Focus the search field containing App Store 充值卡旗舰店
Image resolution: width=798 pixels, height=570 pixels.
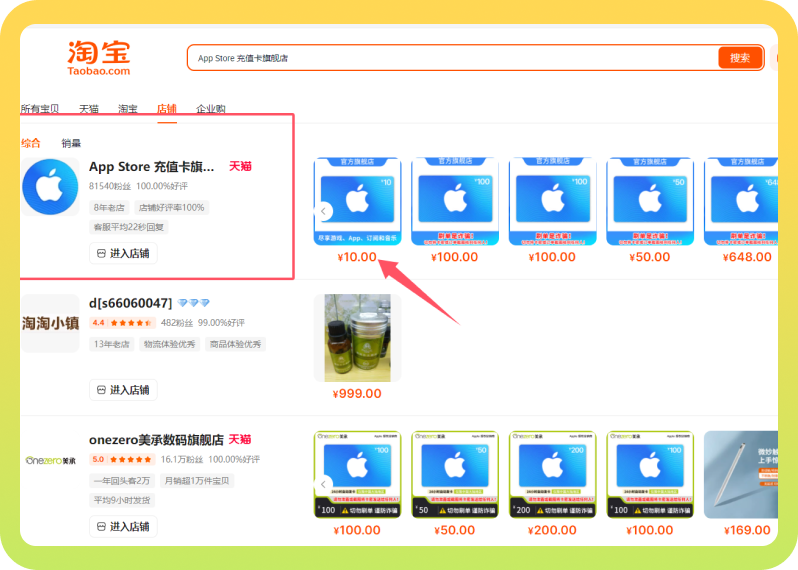453,58
